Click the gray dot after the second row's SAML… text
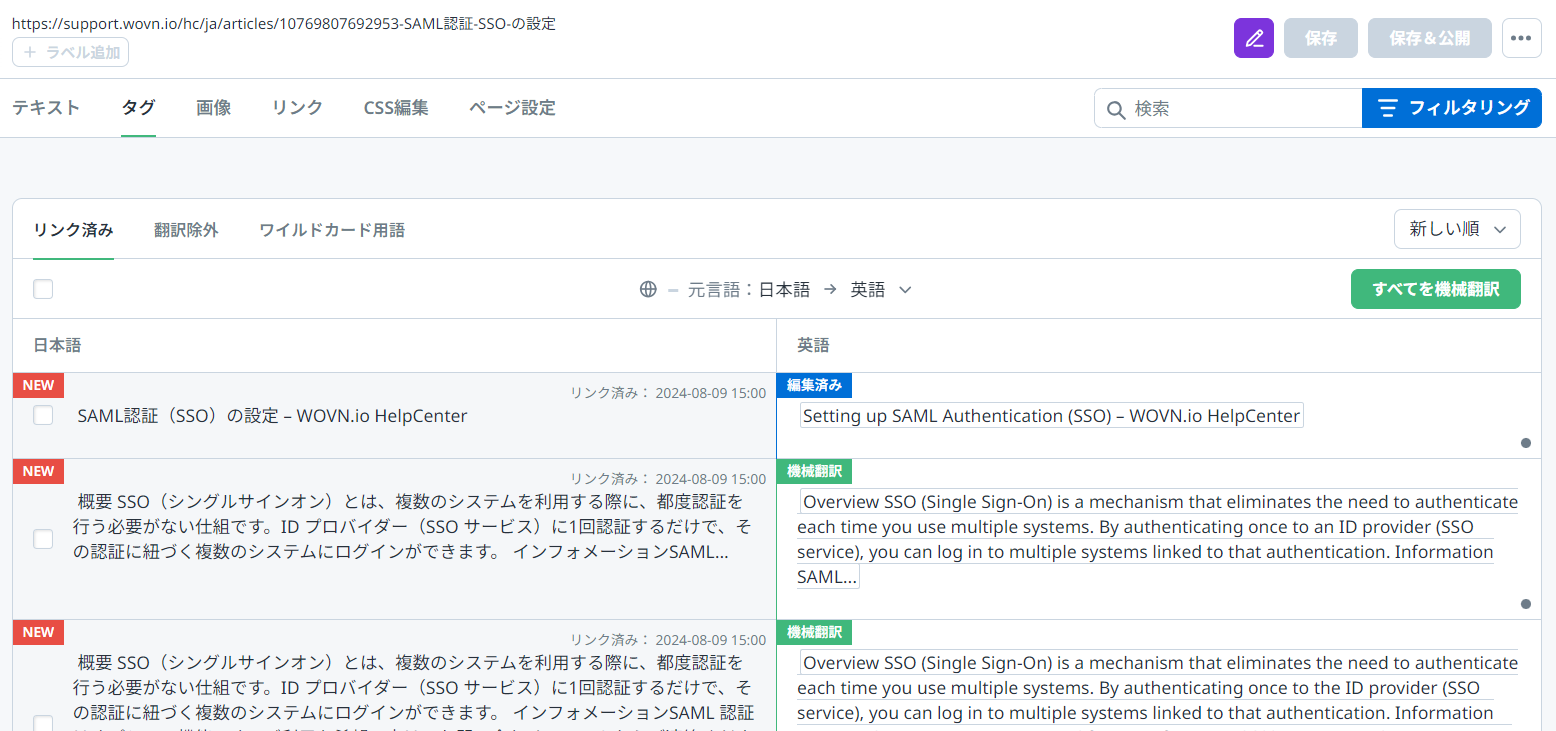 [x=1526, y=603]
